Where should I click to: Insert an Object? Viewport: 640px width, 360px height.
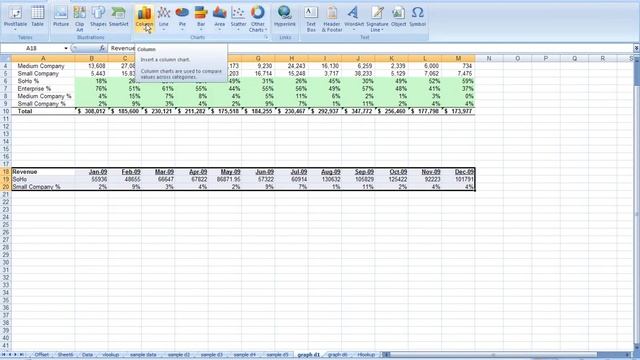398,18
